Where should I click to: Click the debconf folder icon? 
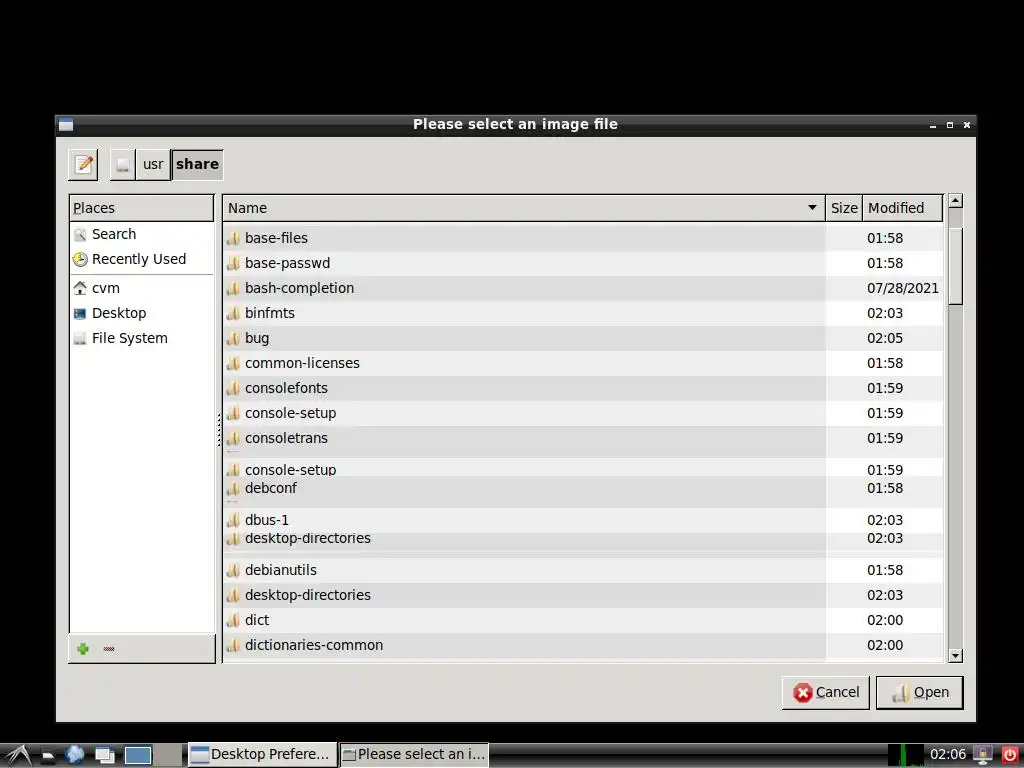(233, 488)
